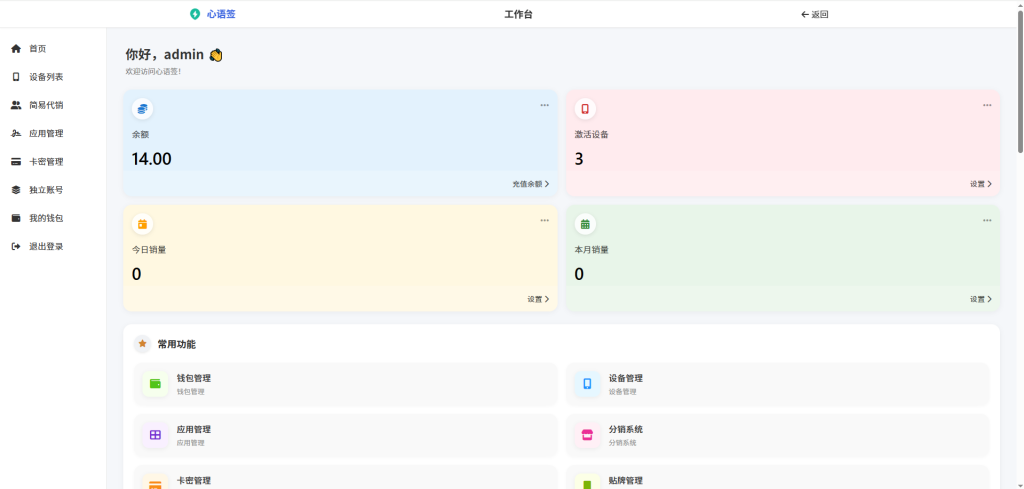Open the 激活设备 card more options menu

(987, 105)
